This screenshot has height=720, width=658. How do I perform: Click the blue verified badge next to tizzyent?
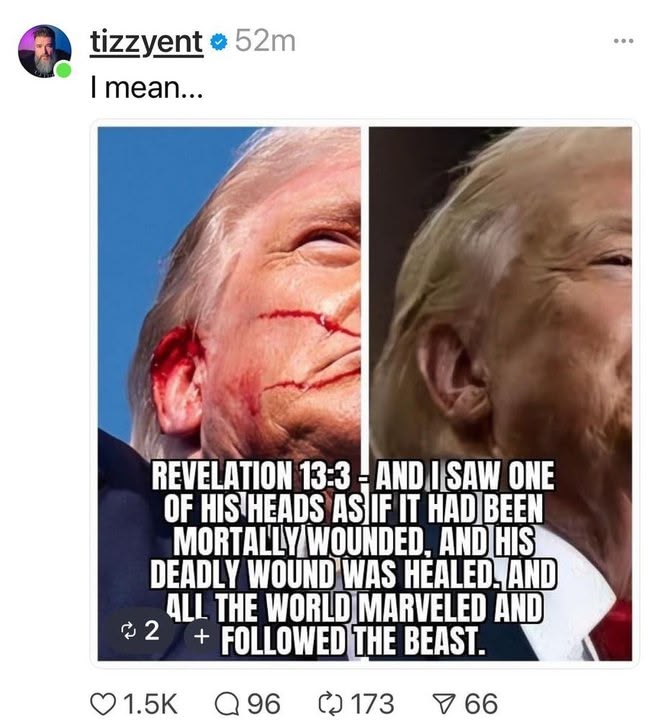219,43
